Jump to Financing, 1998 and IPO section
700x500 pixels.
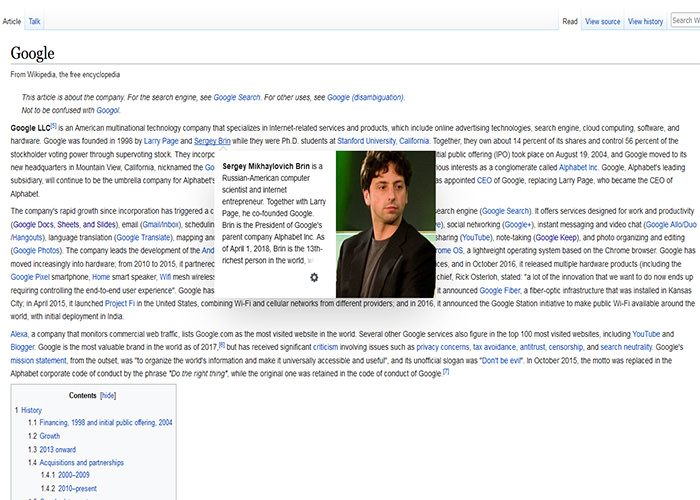[106, 422]
